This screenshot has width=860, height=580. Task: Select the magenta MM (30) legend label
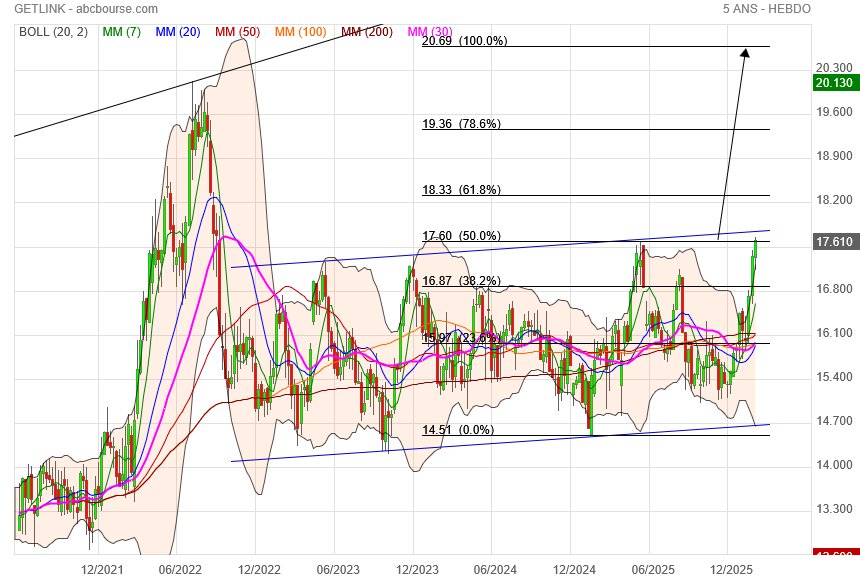click(431, 32)
